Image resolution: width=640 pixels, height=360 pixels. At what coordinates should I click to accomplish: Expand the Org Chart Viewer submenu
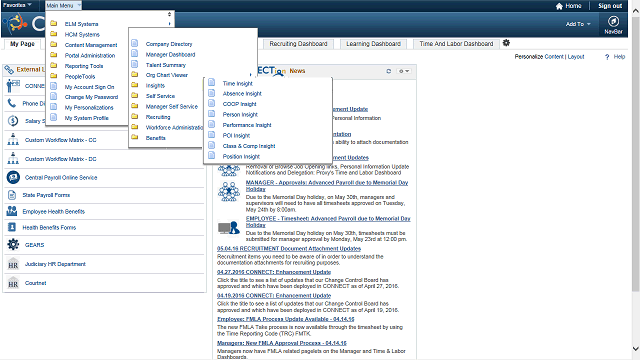(167, 75)
